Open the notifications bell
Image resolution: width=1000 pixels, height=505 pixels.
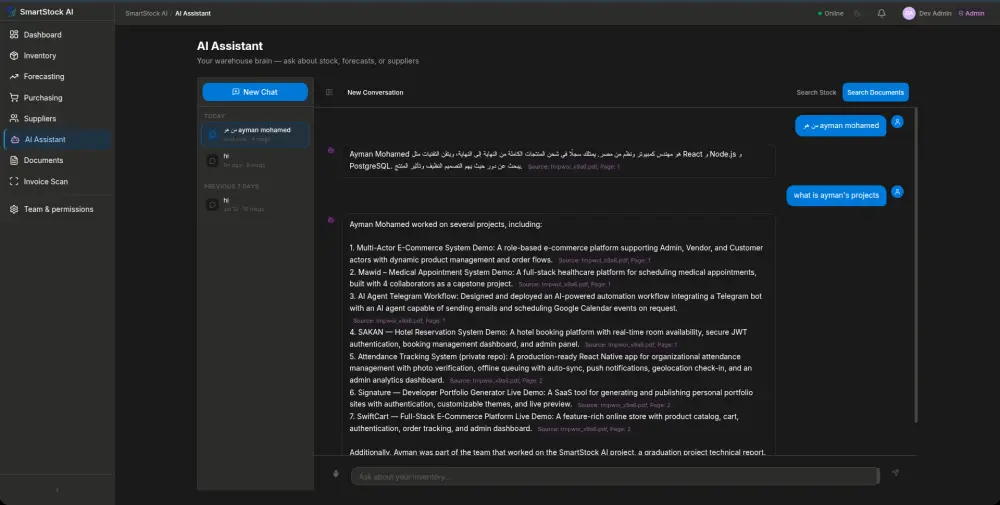click(x=881, y=13)
